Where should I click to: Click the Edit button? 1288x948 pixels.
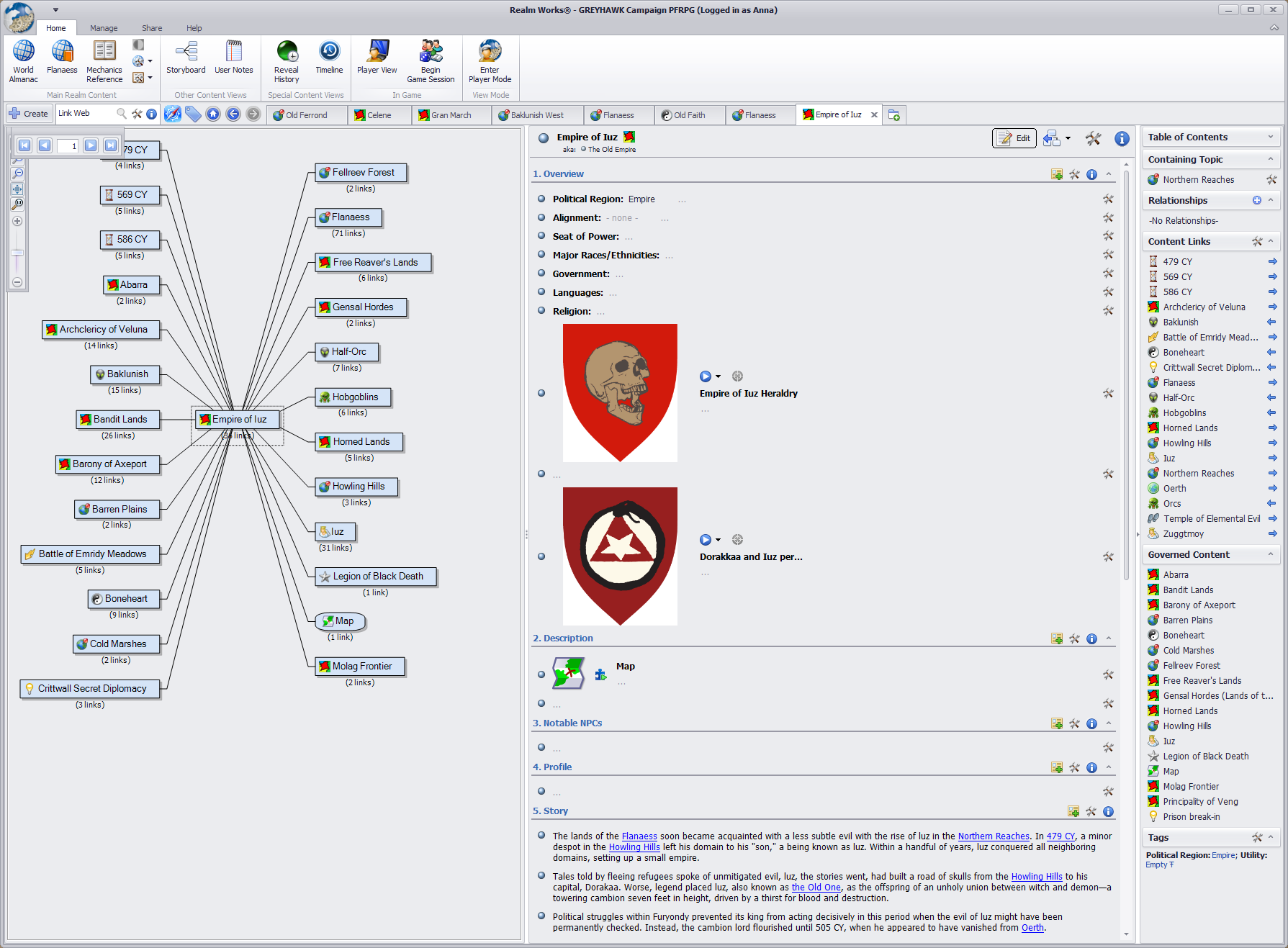(1014, 138)
